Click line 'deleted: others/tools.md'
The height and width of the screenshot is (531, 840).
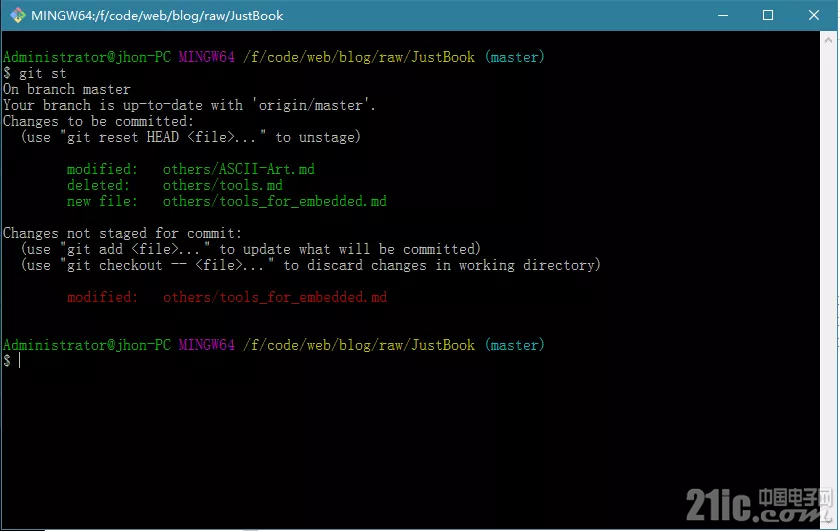[x=175, y=185]
